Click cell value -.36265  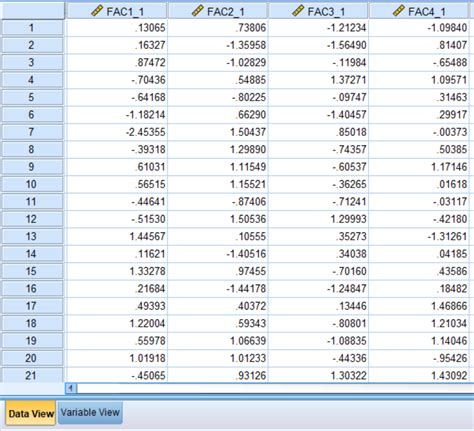(x=318, y=184)
